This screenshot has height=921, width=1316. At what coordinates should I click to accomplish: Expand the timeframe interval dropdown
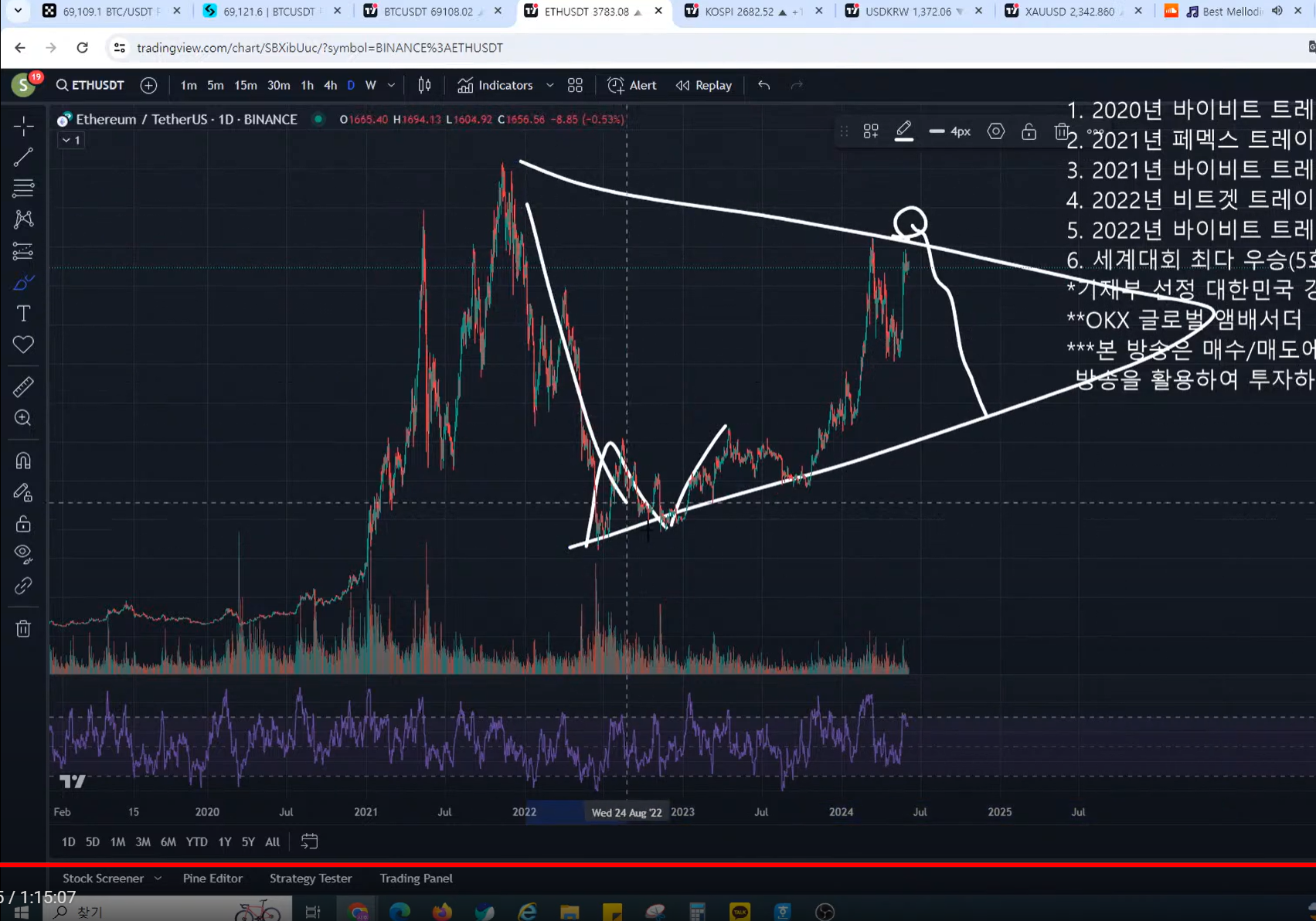click(391, 85)
